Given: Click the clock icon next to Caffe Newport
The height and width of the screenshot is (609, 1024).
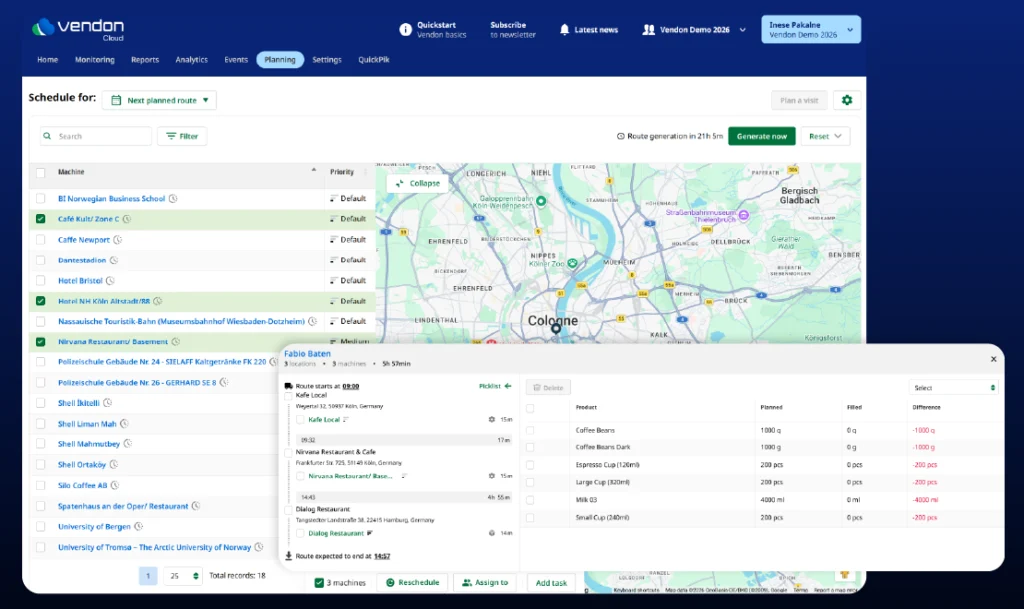Looking at the screenshot, I should click(118, 240).
